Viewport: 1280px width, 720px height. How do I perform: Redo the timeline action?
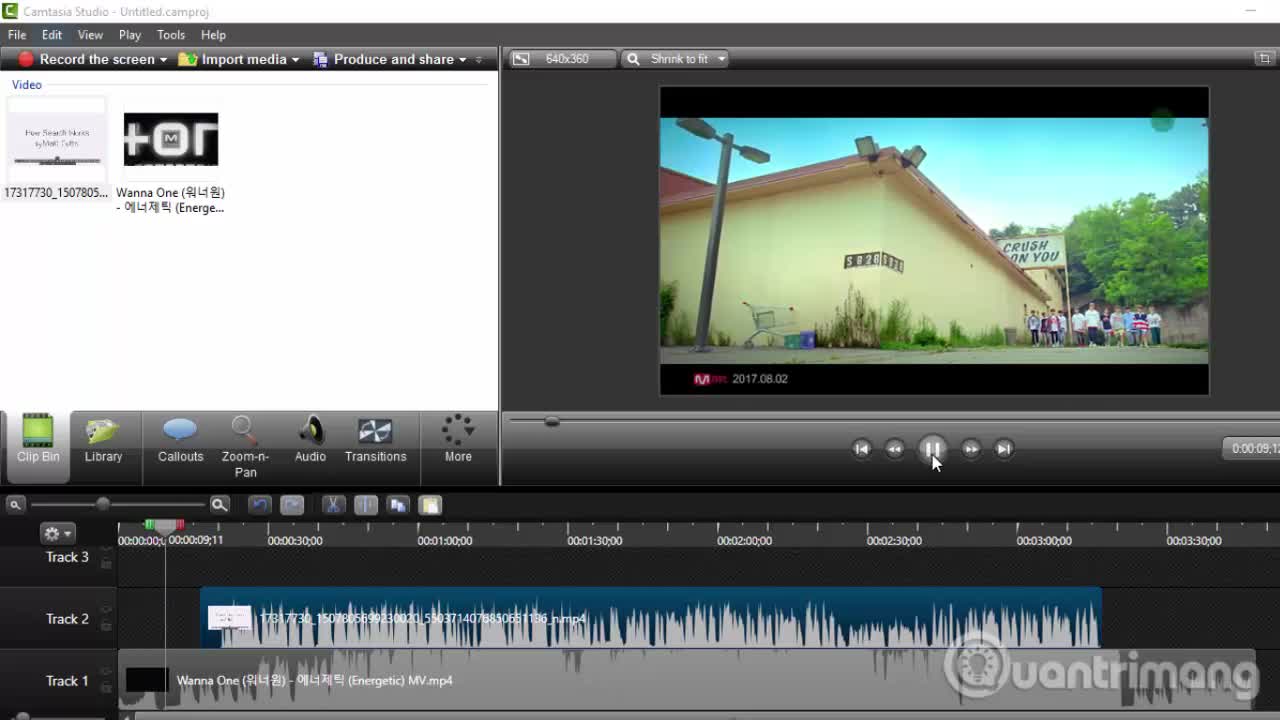(292, 505)
